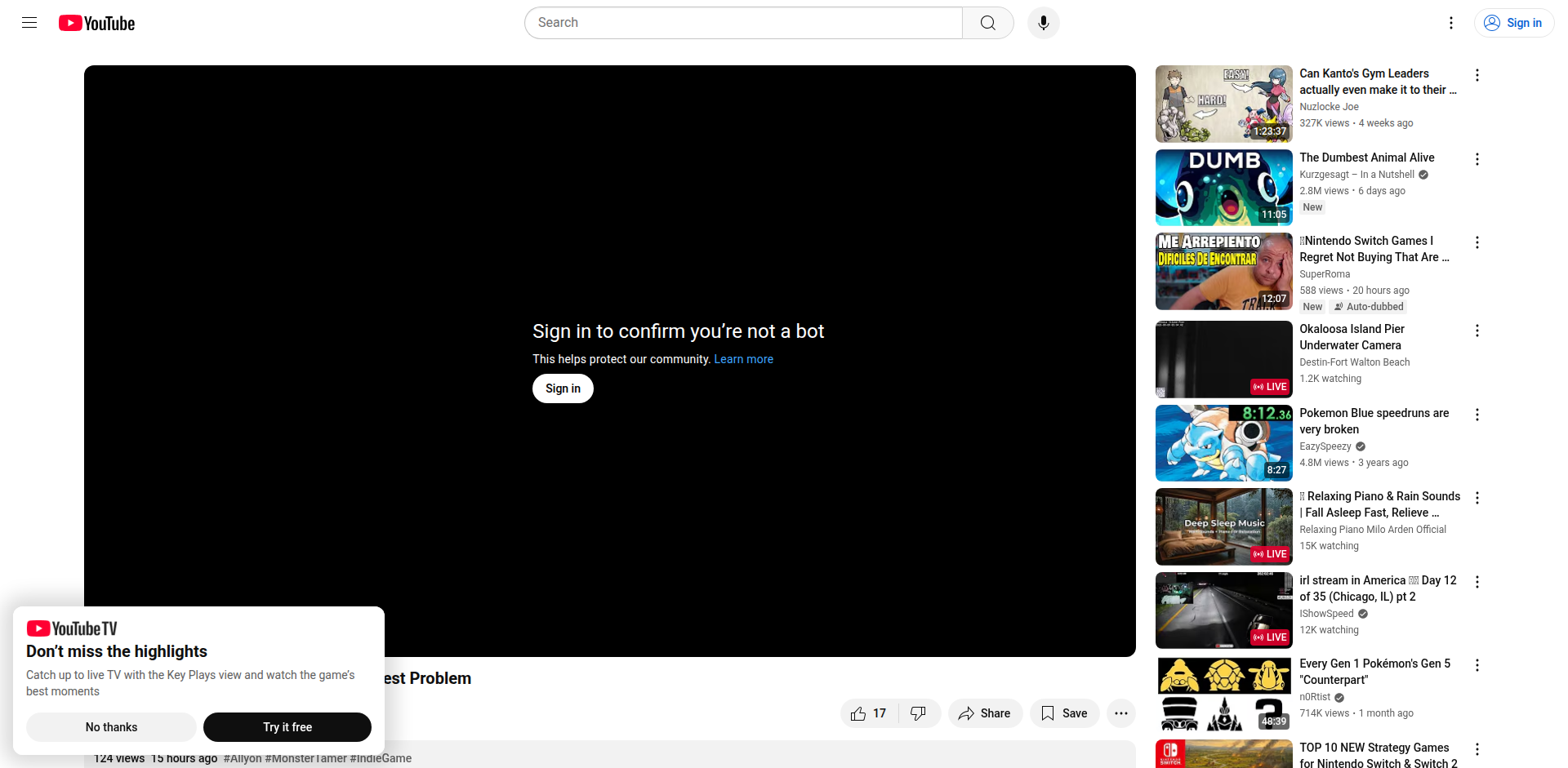
Task: Open the hamburger guide menu
Action: pos(29,23)
